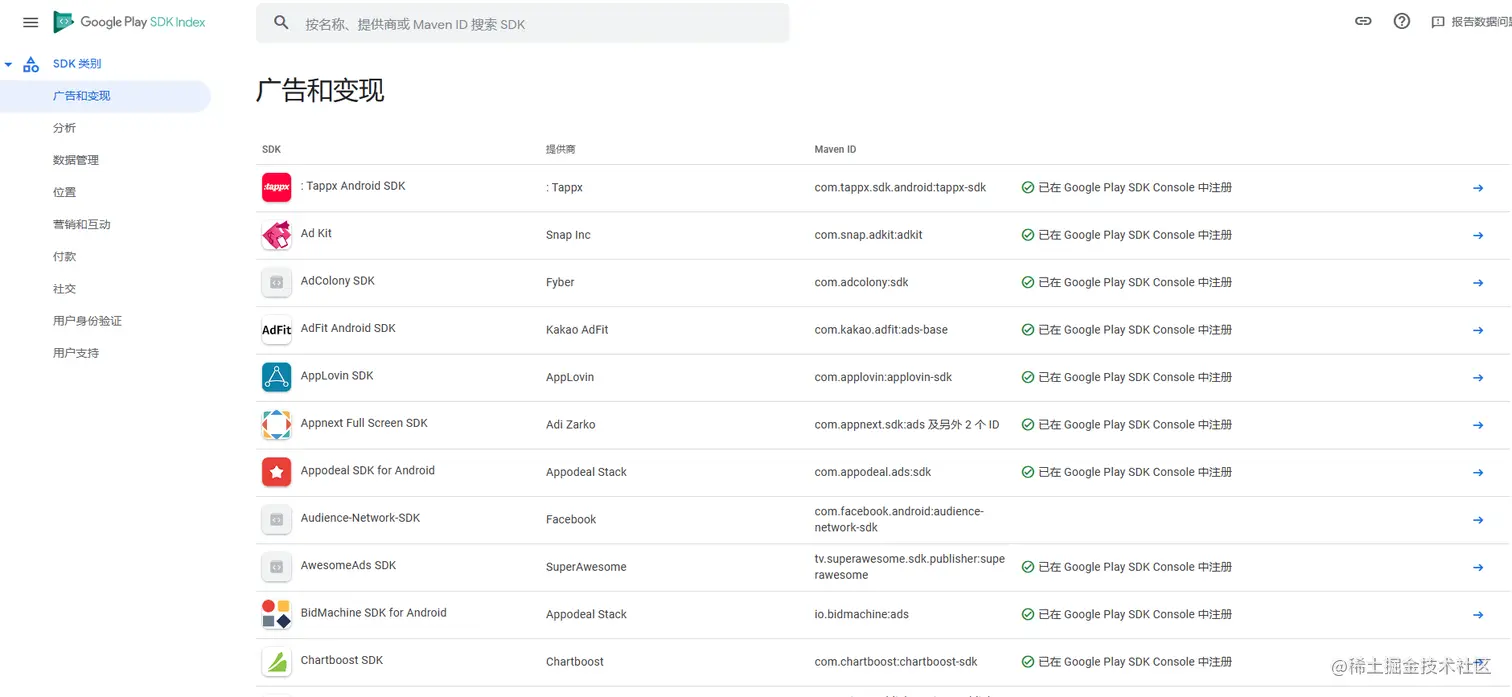This screenshot has width=1512, height=697.
Task: Click the Snap Ad Kit logo
Action: click(276, 235)
